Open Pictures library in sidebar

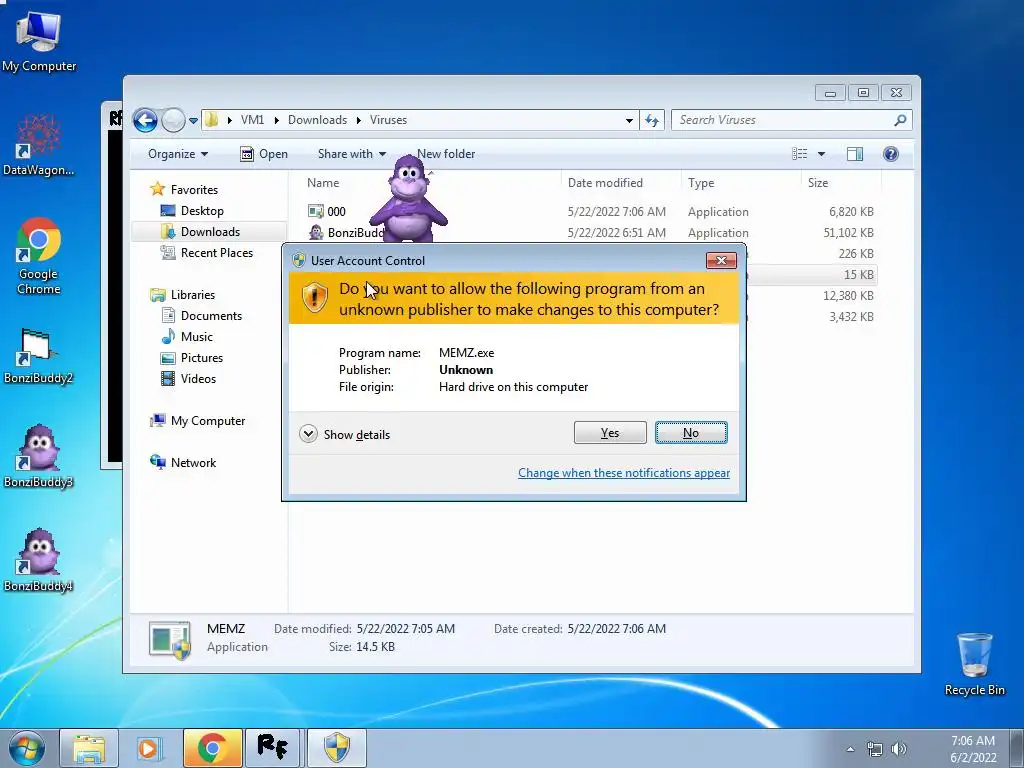click(202, 358)
